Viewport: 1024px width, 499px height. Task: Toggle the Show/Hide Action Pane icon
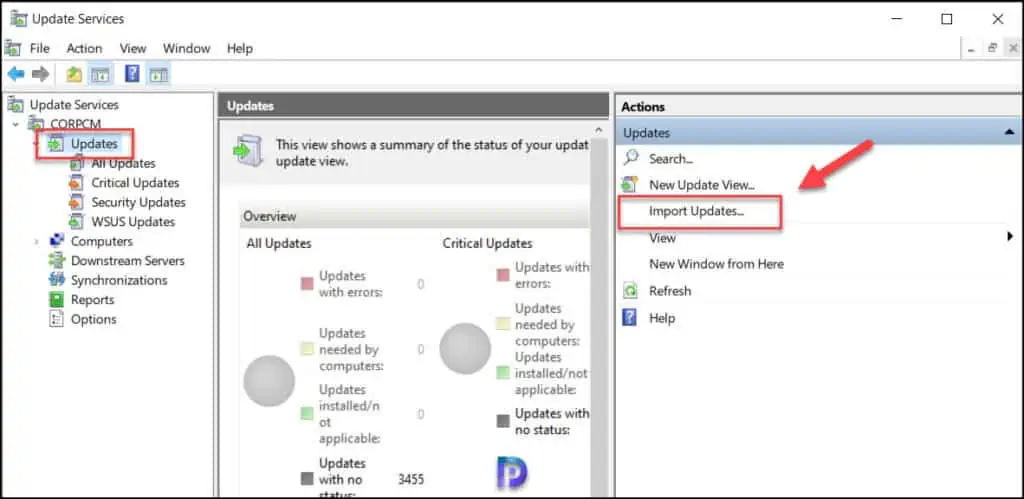click(158, 74)
